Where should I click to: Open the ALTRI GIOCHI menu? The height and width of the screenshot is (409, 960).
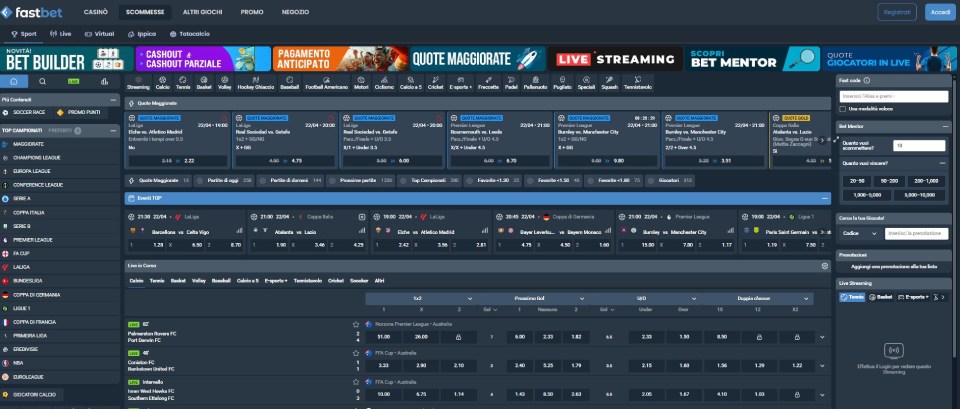click(203, 12)
